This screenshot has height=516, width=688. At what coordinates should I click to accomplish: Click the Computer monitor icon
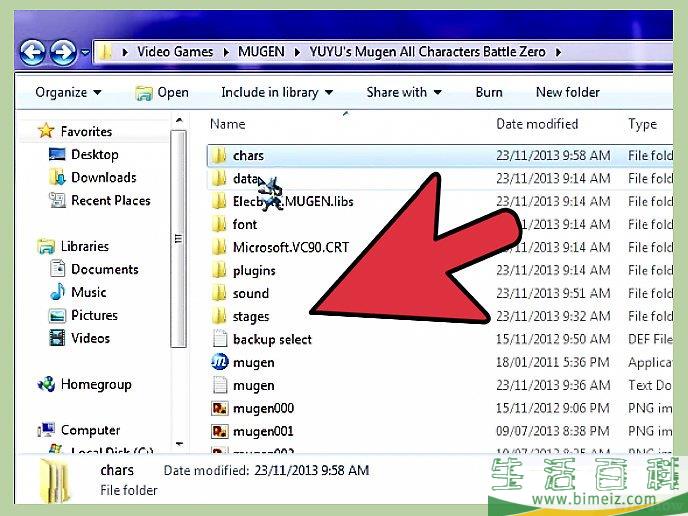46,430
